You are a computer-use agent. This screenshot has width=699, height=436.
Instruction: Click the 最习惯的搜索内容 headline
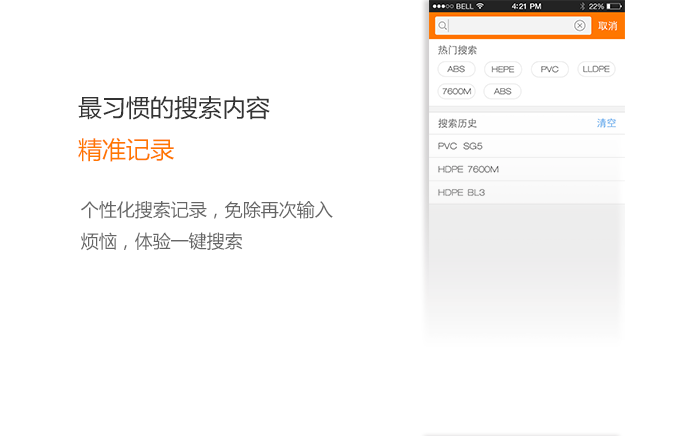[174, 108]
